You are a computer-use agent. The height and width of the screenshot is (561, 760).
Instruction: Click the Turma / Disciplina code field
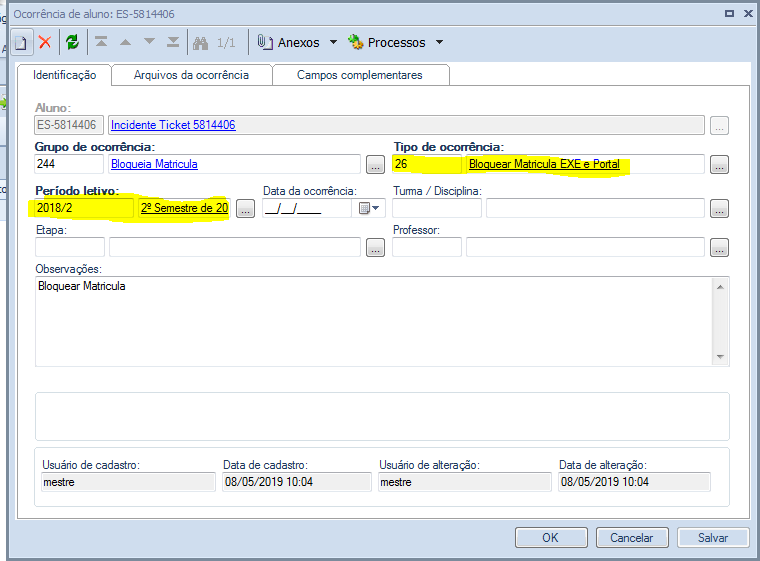click(x=437, y=208)
